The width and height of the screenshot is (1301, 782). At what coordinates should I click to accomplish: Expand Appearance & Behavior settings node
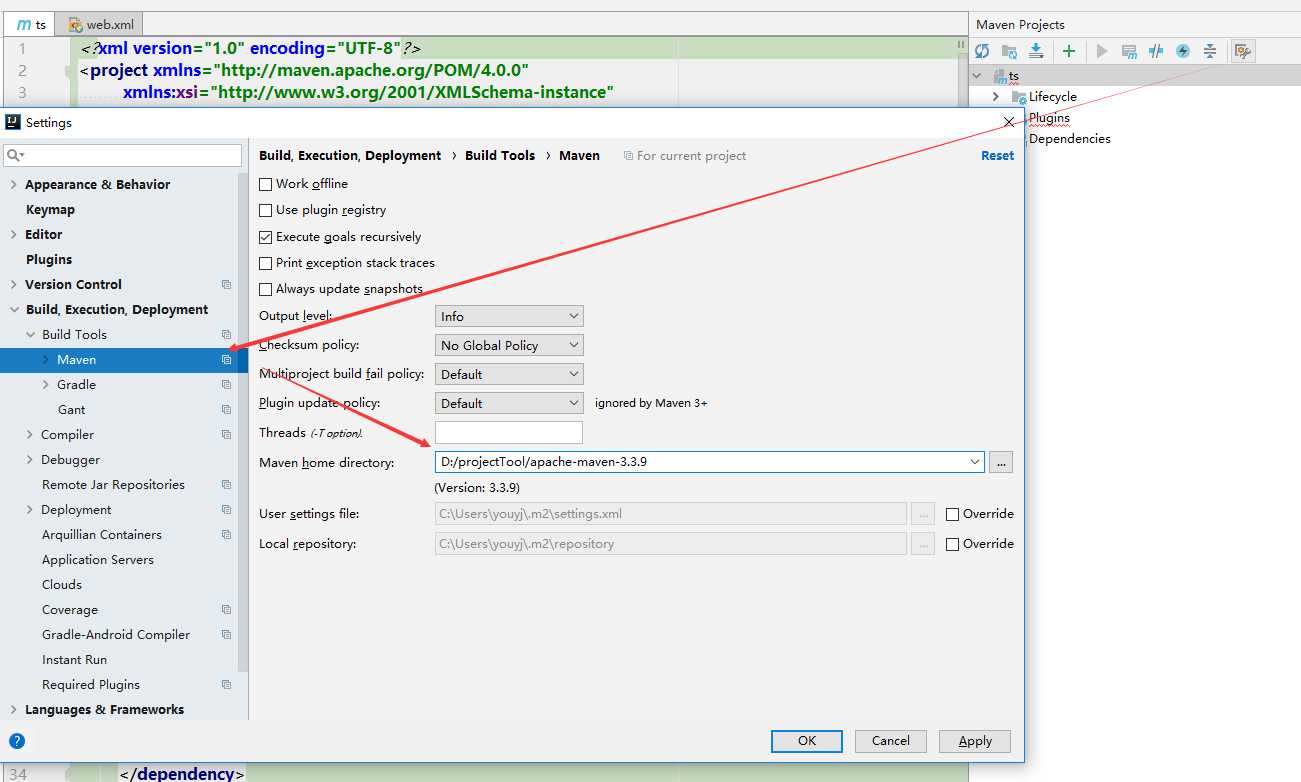point(13,185)
